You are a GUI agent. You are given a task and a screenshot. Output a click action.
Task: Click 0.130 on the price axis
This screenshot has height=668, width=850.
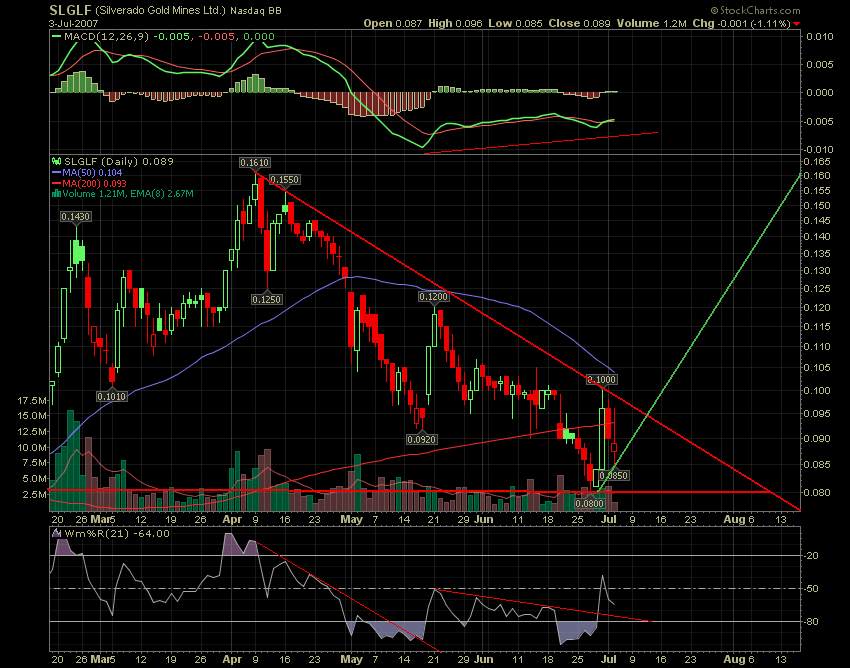[818, 271]
